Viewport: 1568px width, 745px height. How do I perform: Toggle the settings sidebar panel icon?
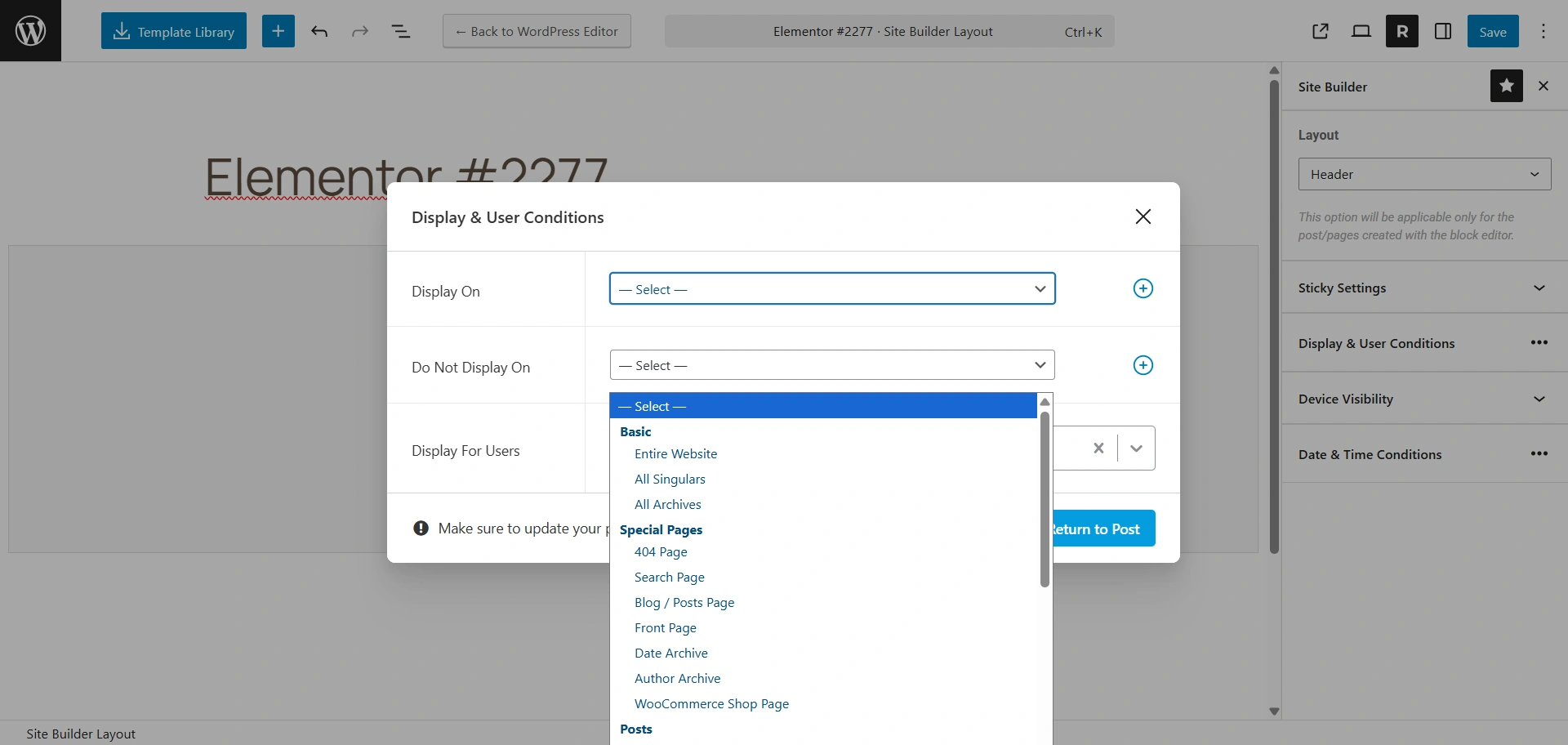(1443, 31)
